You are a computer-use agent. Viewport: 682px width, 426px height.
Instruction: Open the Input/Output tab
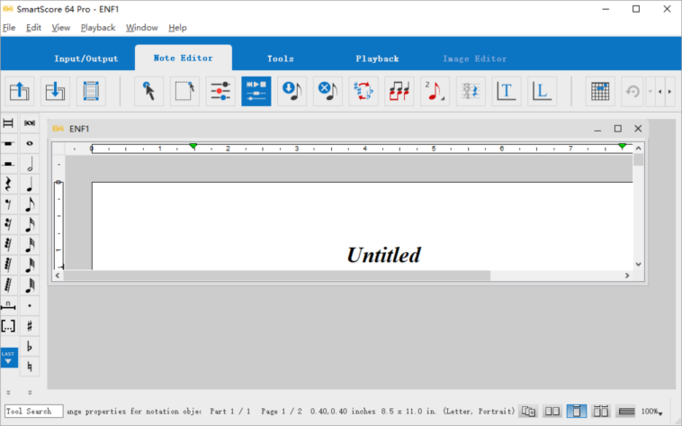click(86, 59)
